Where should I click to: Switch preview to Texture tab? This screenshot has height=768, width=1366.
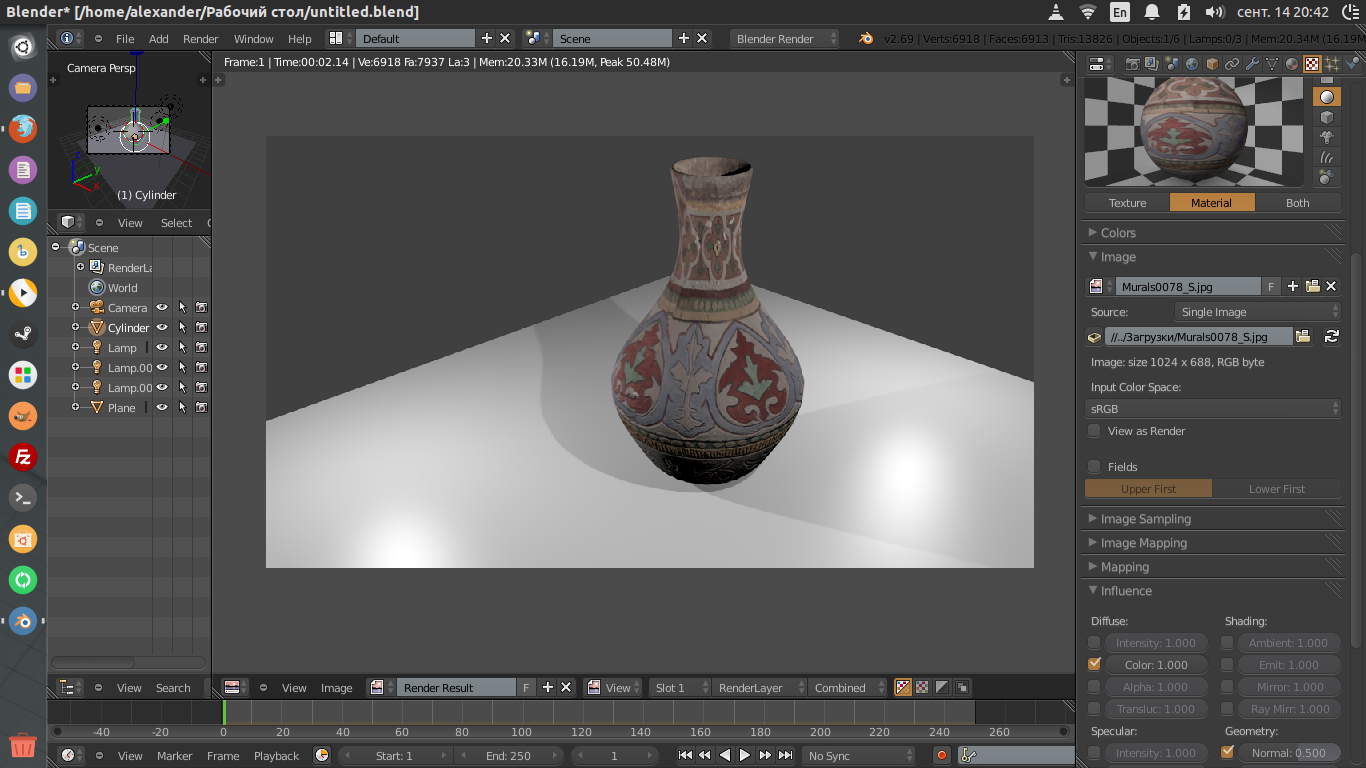tap(1127, 203)
